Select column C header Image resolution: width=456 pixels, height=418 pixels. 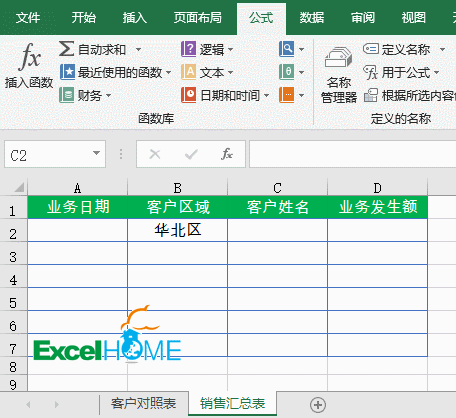coord(278,188)
